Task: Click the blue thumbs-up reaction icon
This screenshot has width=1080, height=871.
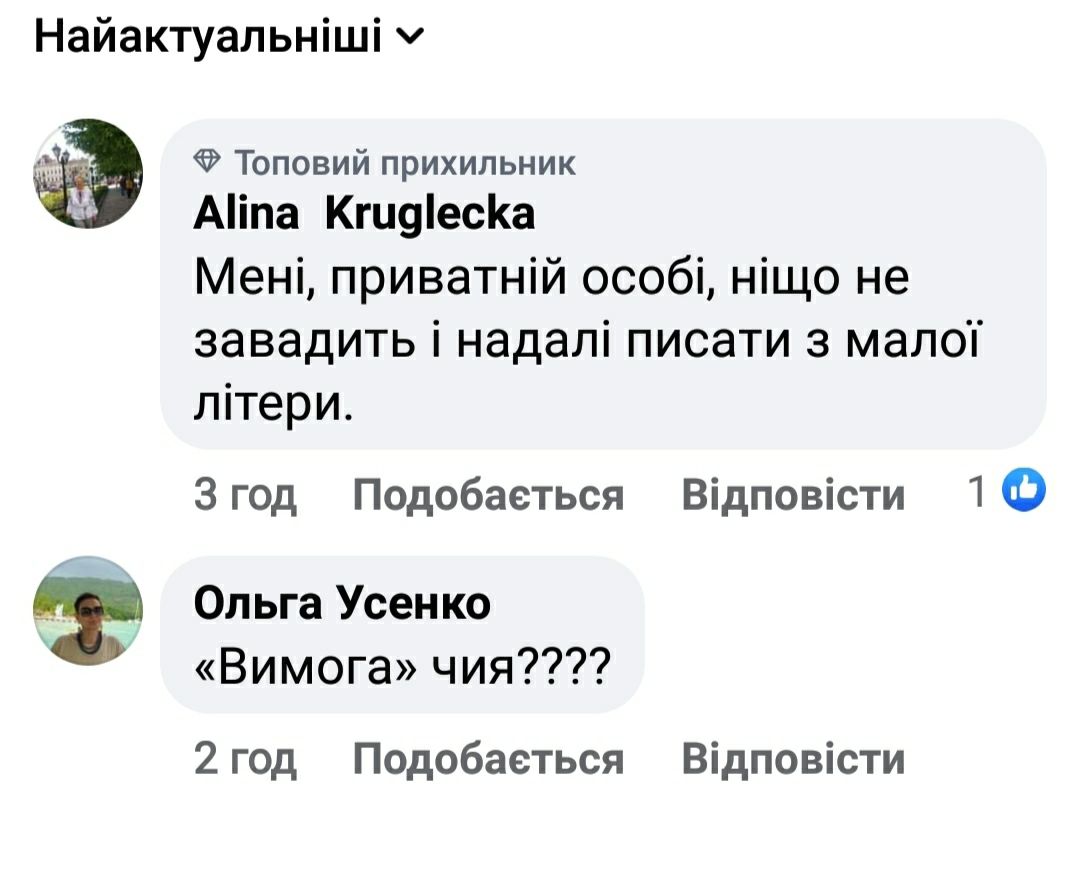Action: pyautogui.click(x=1021, y=490)
